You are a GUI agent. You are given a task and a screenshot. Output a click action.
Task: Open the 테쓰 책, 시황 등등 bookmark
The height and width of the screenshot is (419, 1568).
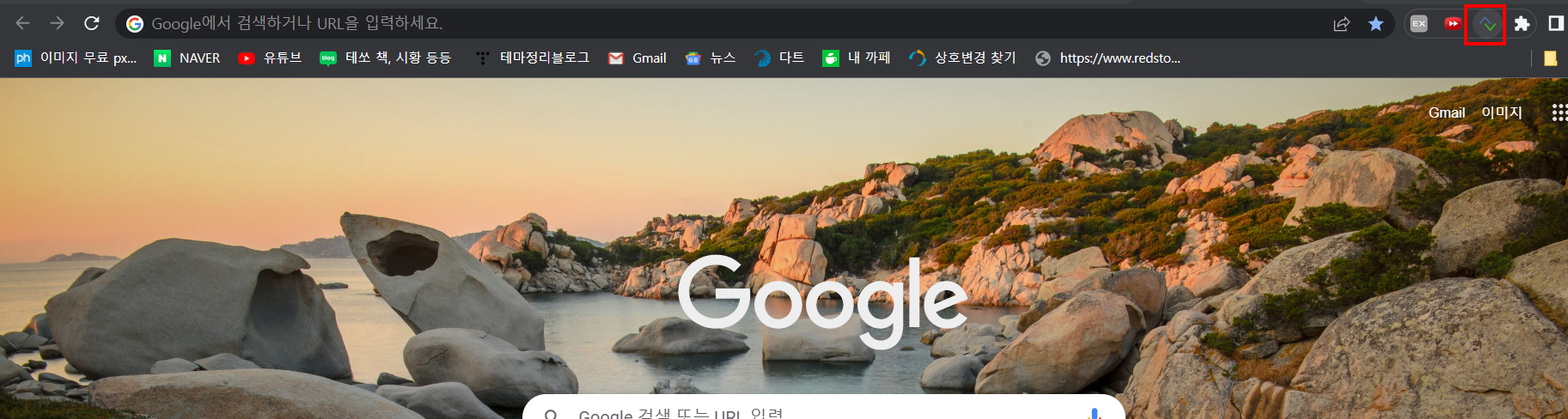(385, 58)
